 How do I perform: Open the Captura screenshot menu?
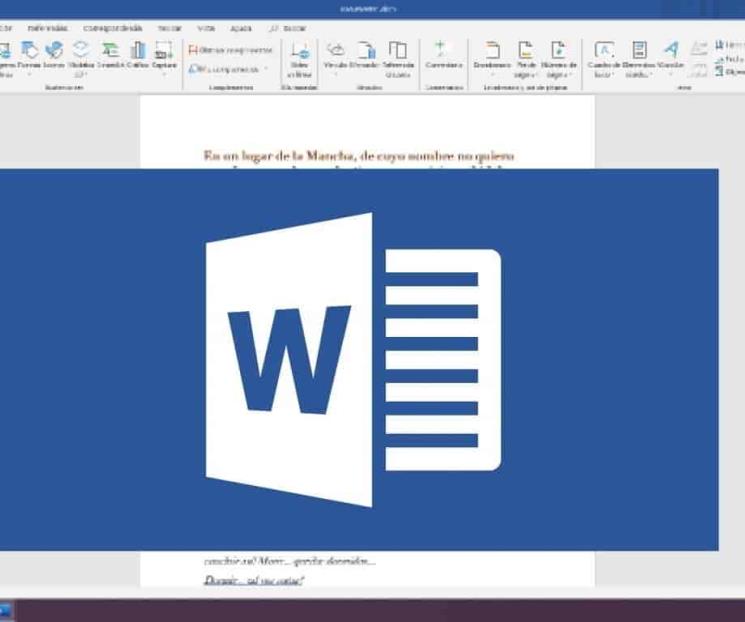tap(164, 59)
